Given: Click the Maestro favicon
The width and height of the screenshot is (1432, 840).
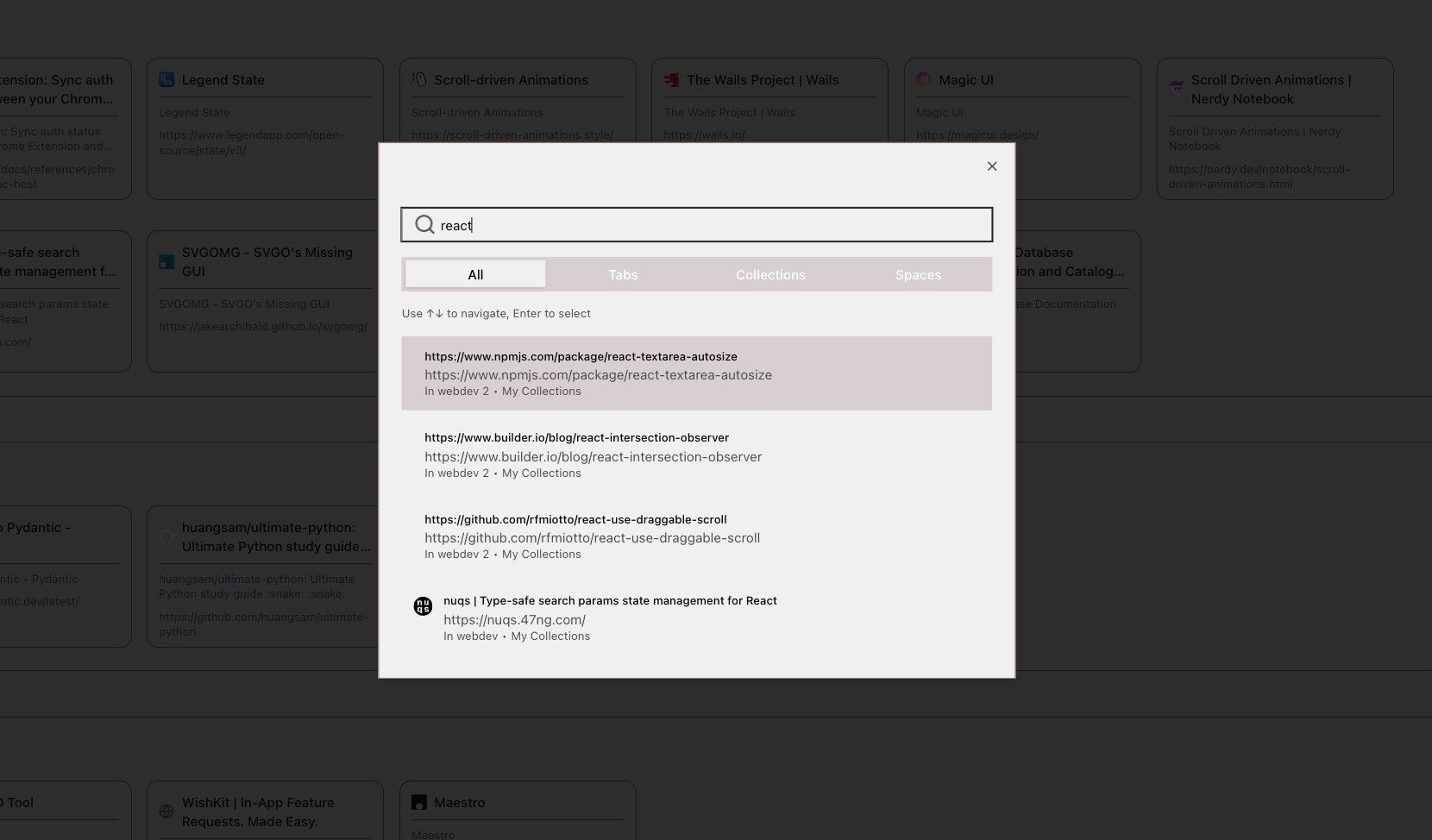Looking at the screenshot, I should coord(419,802).
